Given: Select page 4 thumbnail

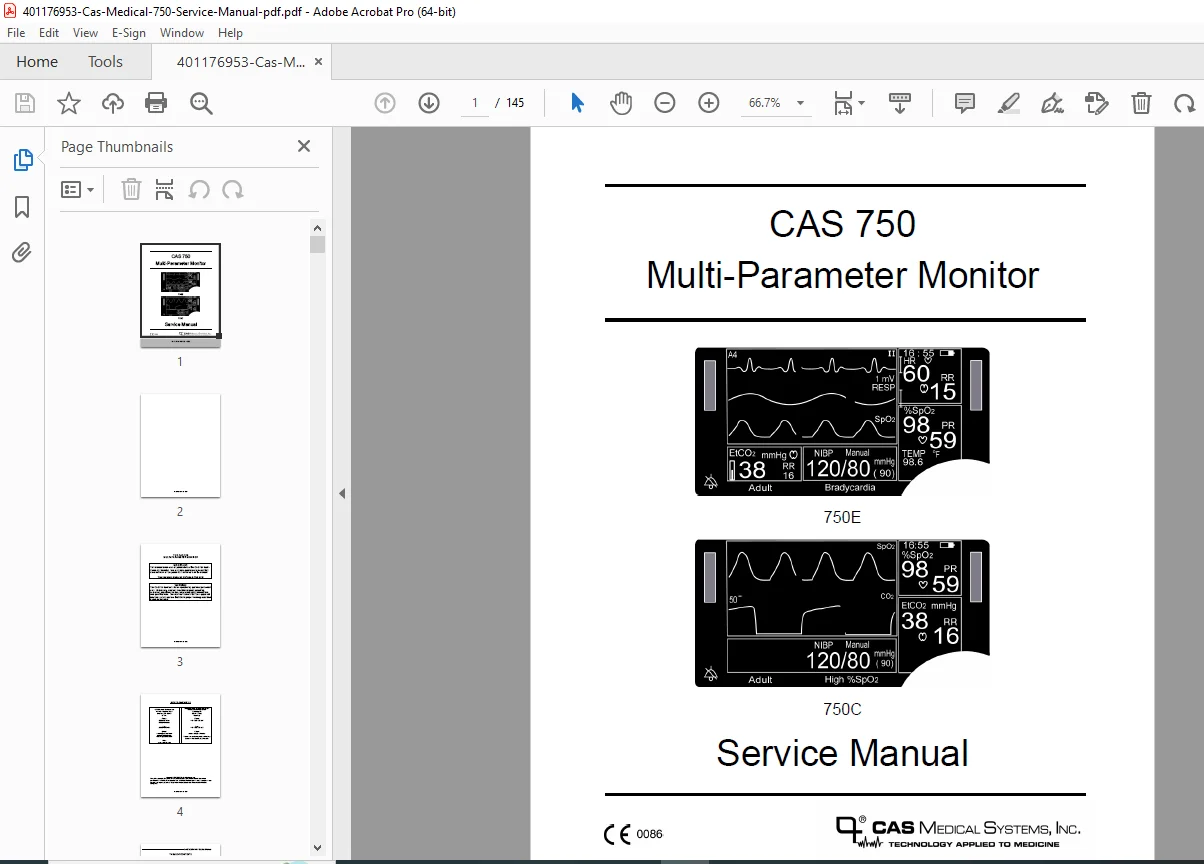Looking at the screenshot, I should click(x=180, y=745).
